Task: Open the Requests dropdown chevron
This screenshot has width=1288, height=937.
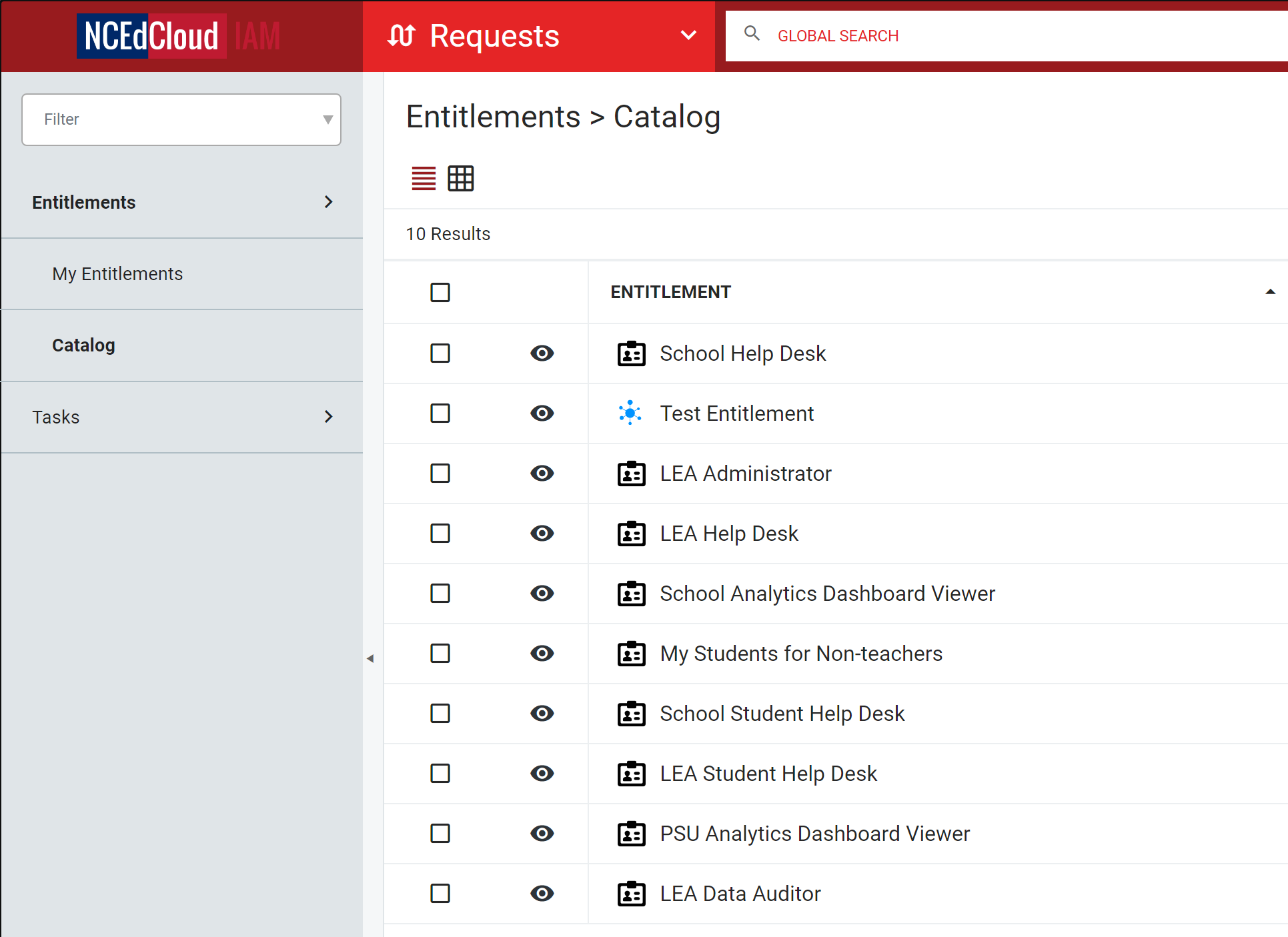Action: [x=689, y=35]
